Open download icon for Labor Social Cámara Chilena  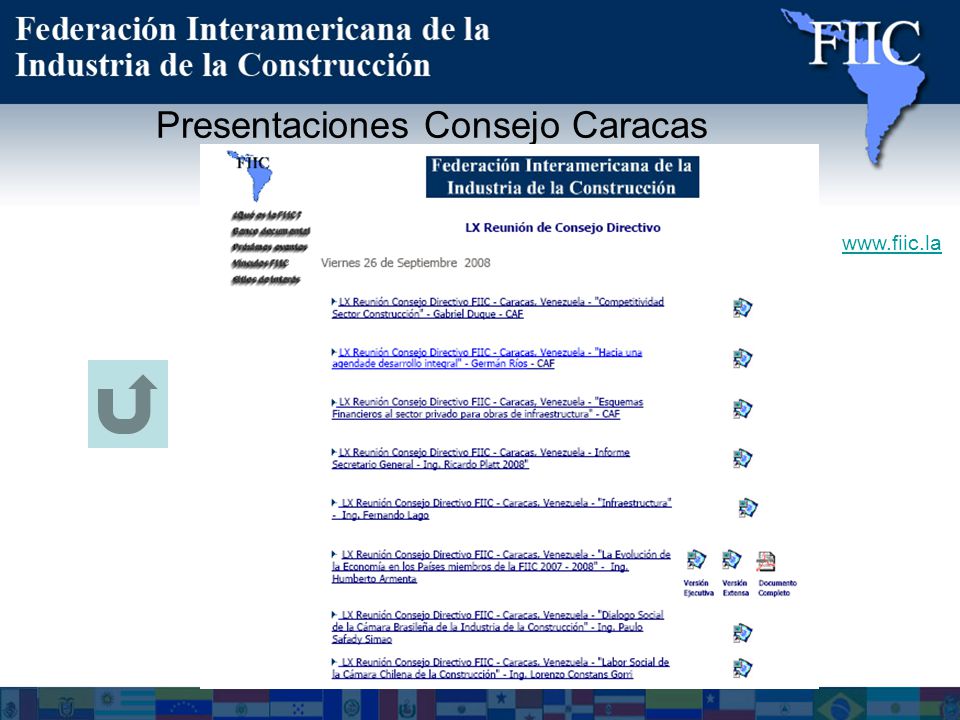point(742,668)
